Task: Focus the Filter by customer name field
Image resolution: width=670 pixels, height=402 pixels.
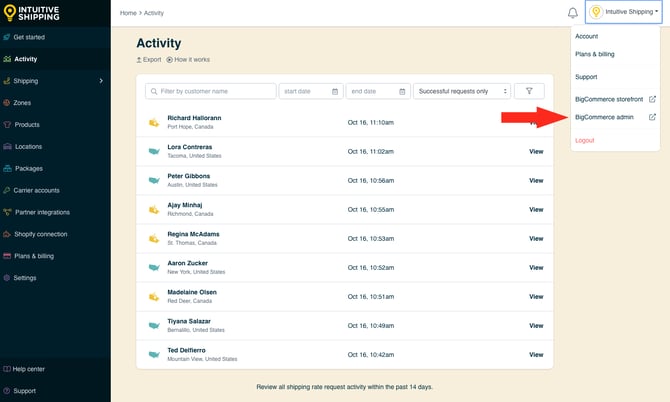Action: coord(211,91)
